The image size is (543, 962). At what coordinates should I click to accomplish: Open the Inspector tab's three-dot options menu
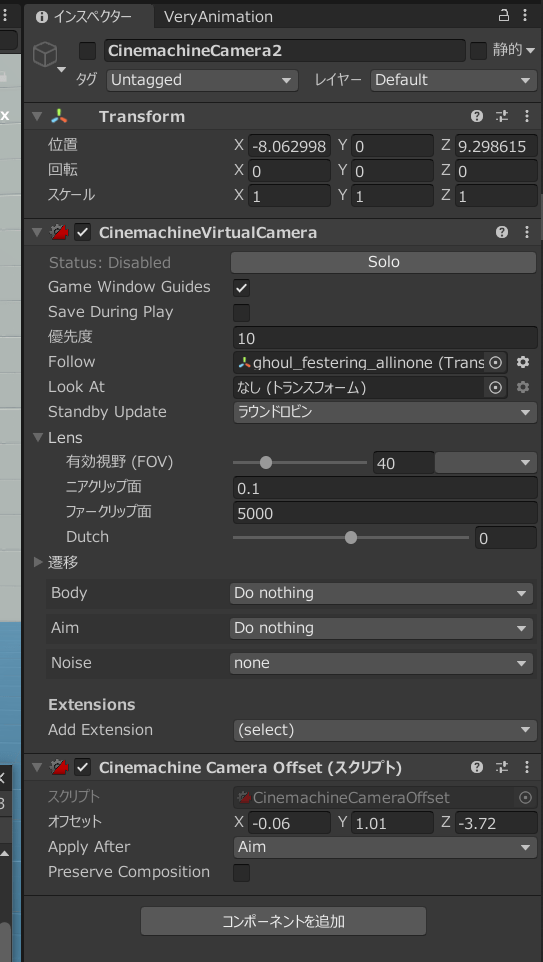point(526,16)
